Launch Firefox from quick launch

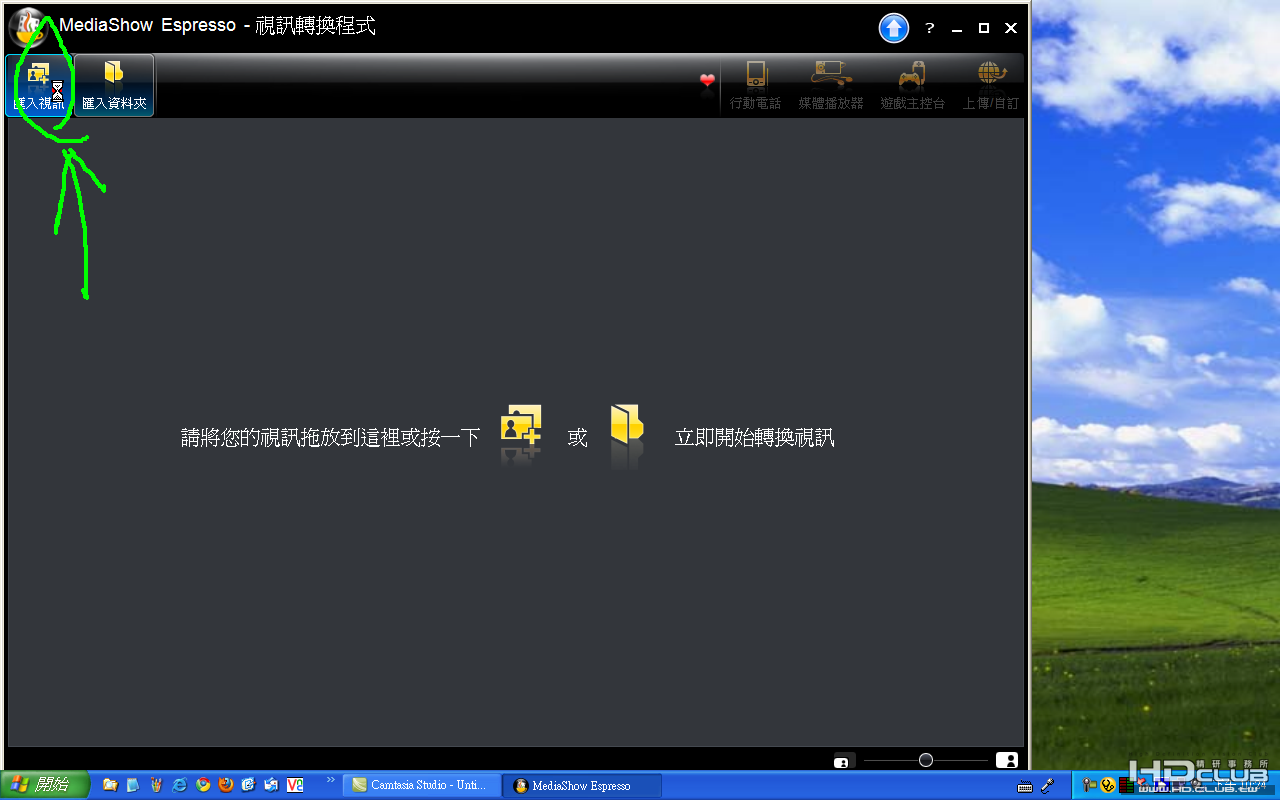[226, 785]
